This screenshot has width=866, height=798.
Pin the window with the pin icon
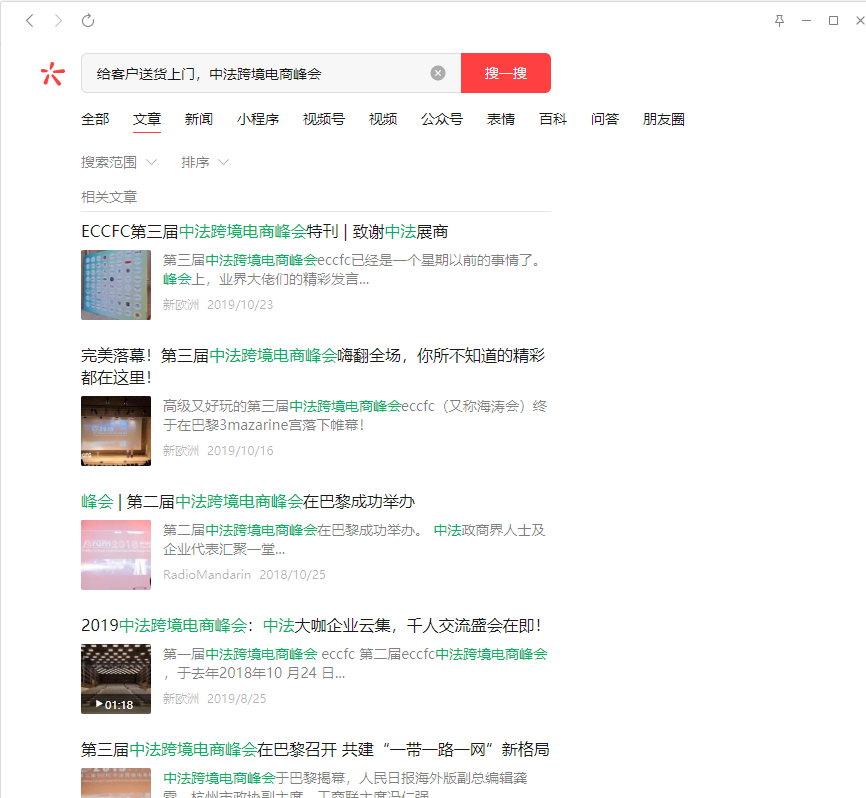779,21
